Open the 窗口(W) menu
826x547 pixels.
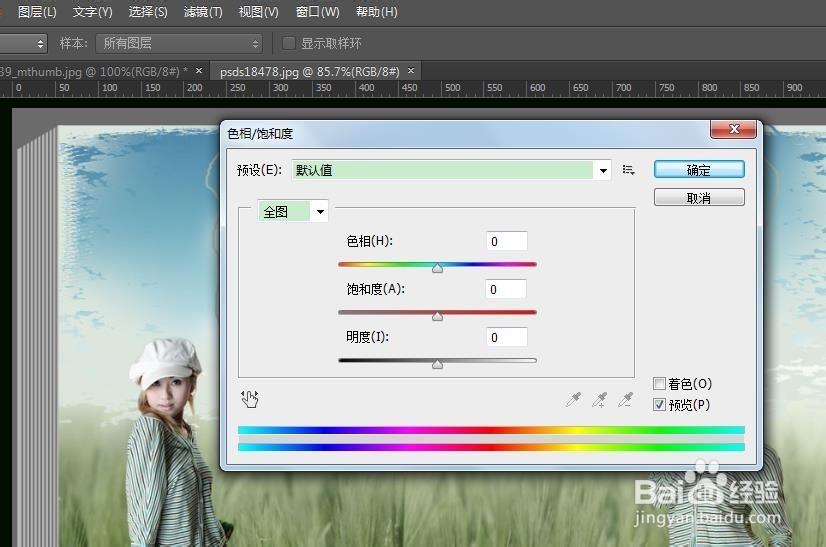(x=317, y=12)
